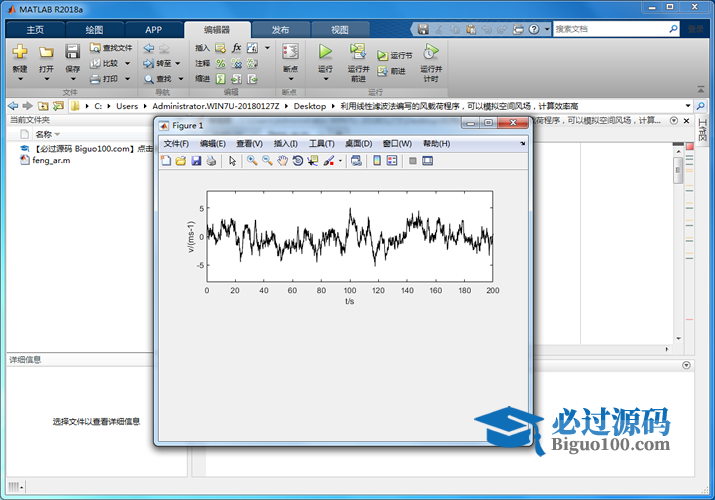715x500 pixels.
Task: Open the Print (打印) dropdown in ribbon
Action: coord(125,78)
